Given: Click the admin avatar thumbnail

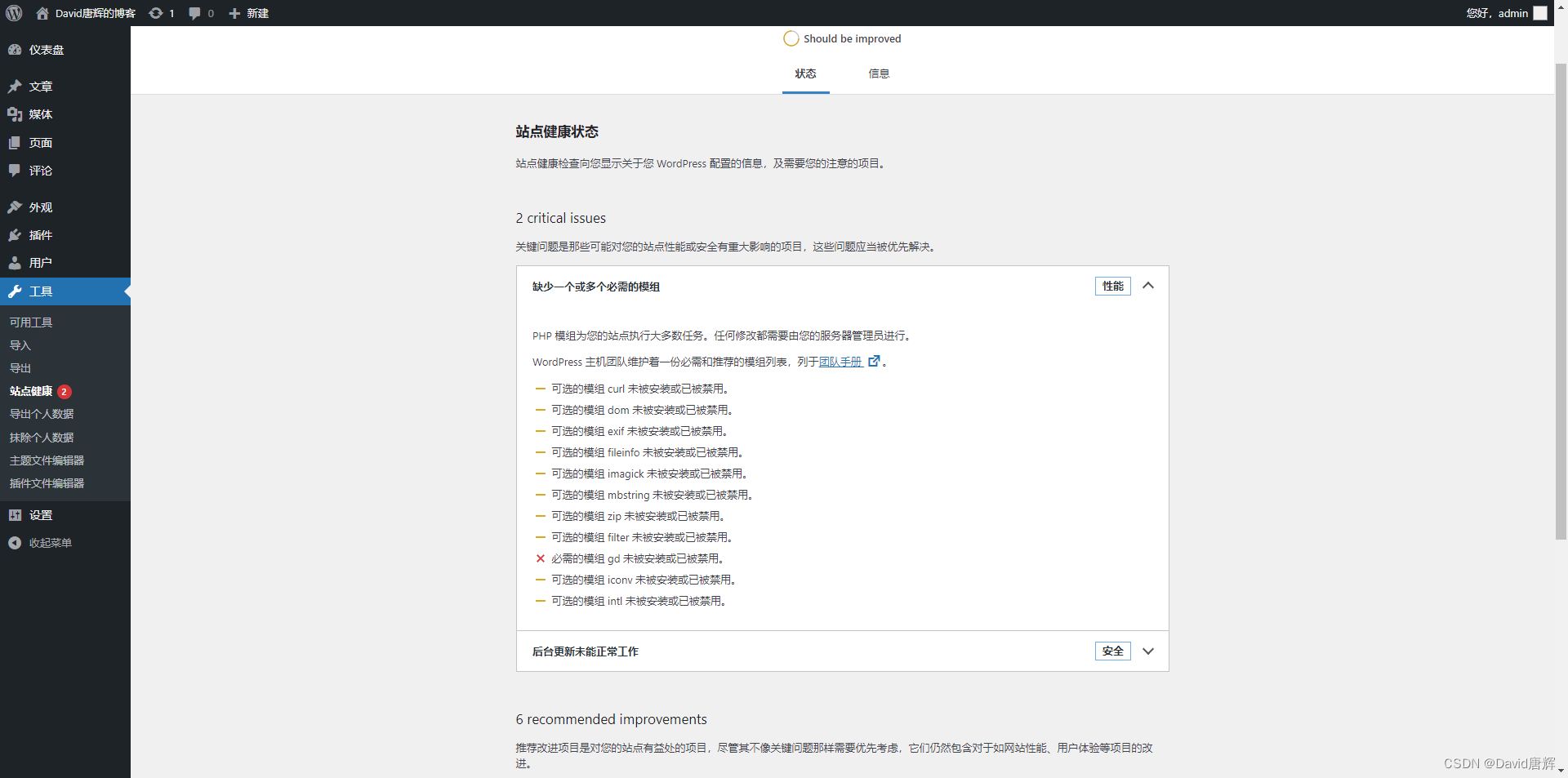Looking at the screenshot, I should (x=1540, y=13).
